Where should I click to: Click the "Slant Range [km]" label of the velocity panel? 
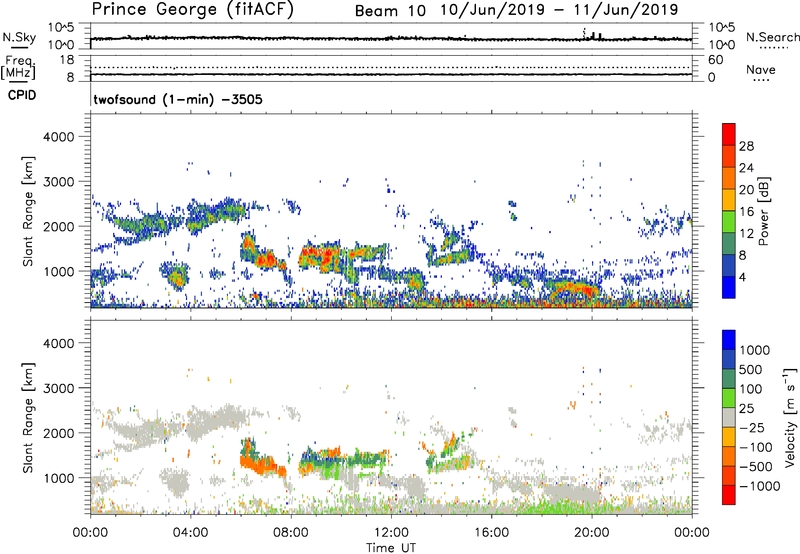coord(28,418)
